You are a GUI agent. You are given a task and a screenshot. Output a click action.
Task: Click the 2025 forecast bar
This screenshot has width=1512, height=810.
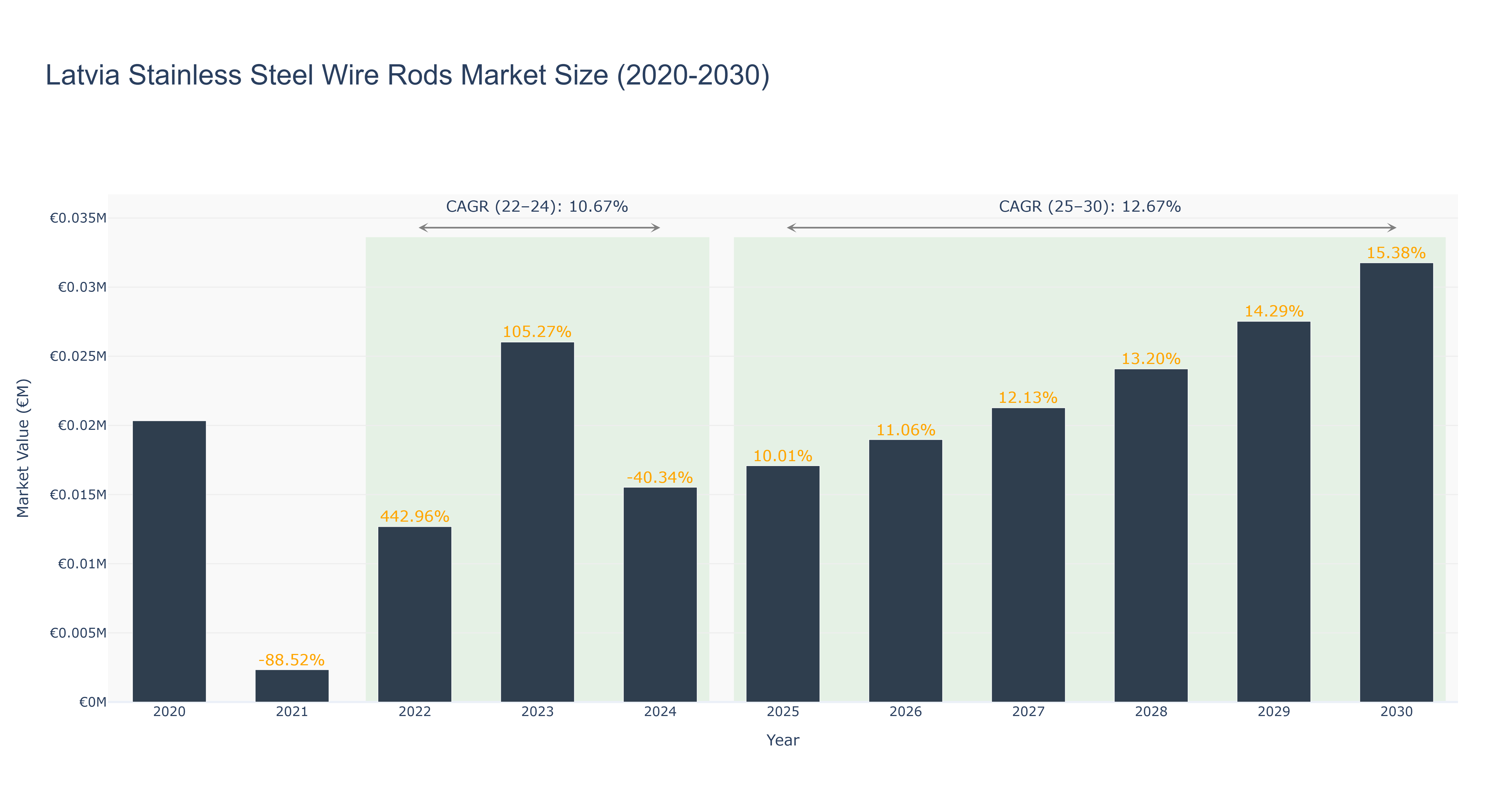[x=782, y=584]
